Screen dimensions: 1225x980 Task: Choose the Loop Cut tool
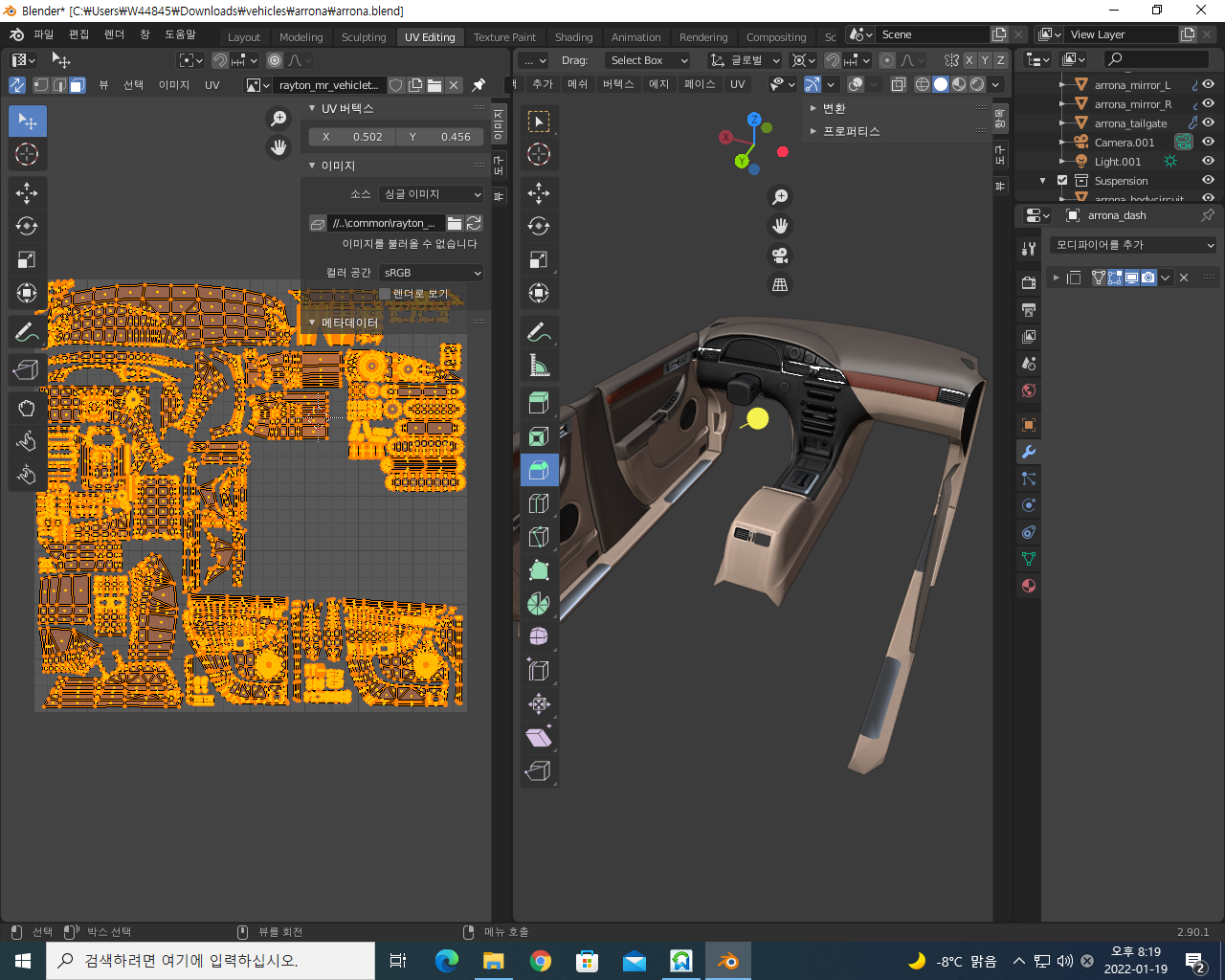point(539,503)
